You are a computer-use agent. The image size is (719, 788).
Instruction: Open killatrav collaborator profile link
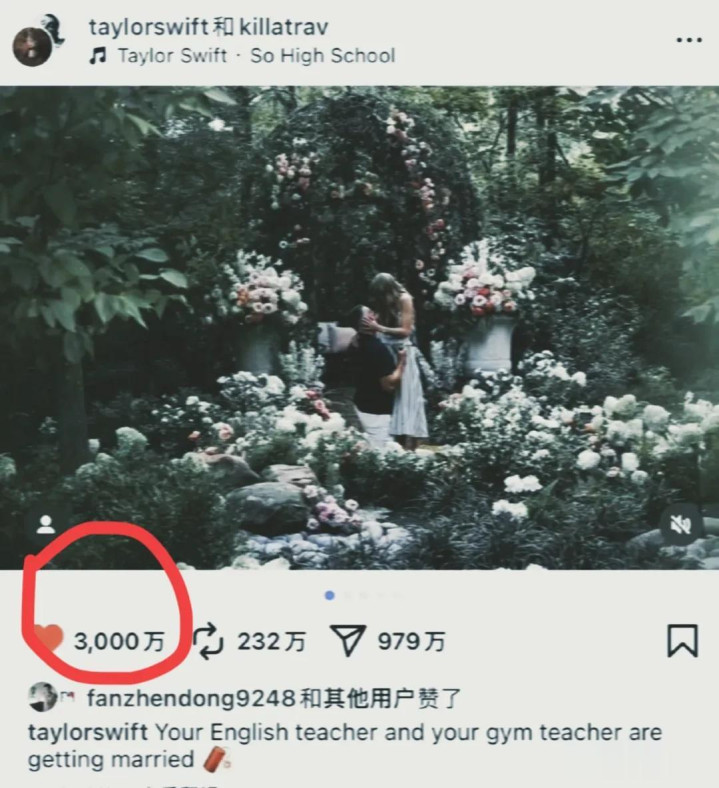pyautogui.click(x=284, y=27)
